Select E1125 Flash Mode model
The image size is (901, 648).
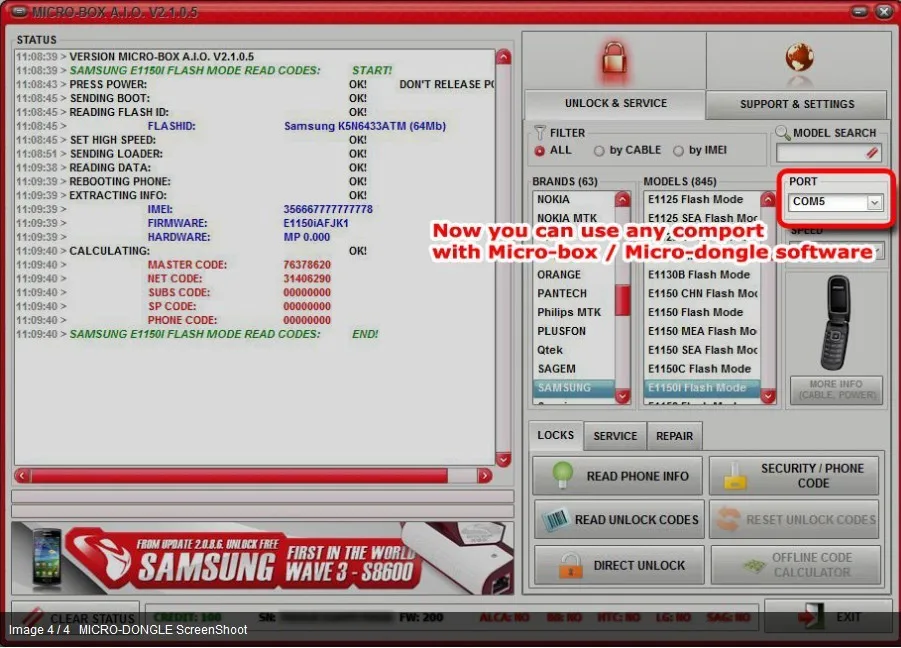click(x=702, y=199)
